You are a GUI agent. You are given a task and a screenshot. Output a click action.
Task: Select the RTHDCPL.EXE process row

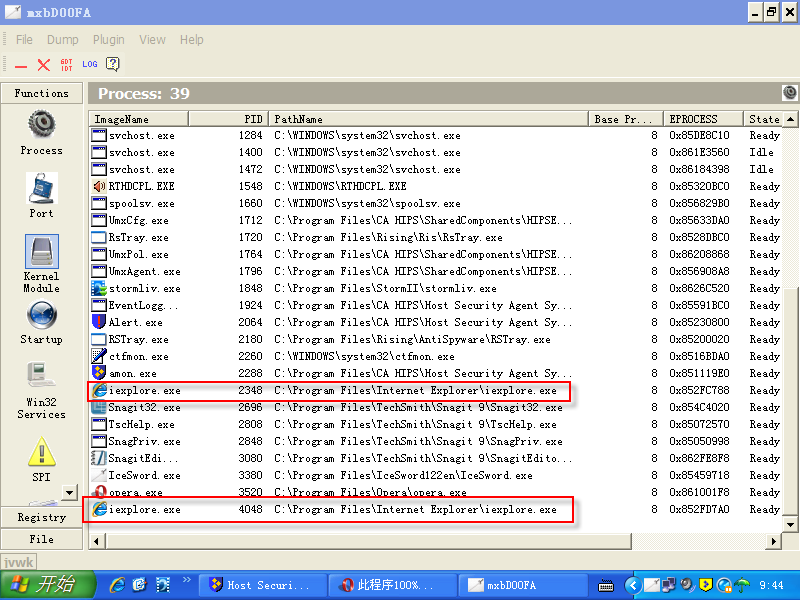tap(435, 187)
